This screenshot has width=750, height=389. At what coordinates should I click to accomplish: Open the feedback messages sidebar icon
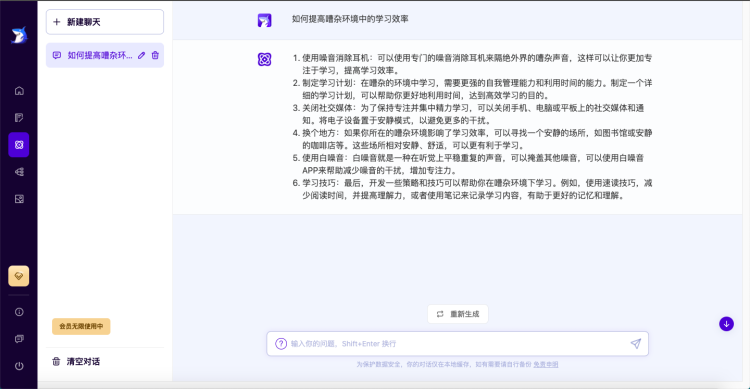[x=19, y=339]
